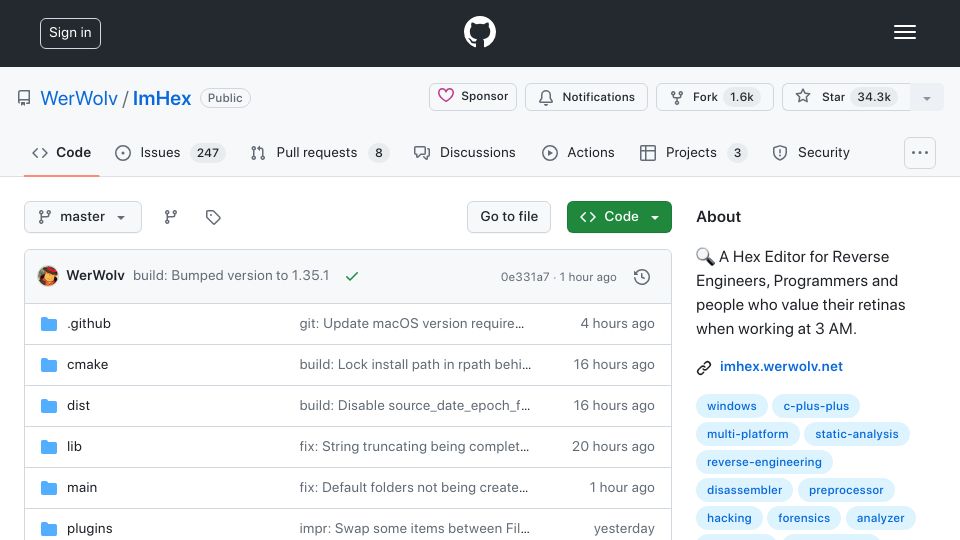Open the GitHub logo homepage

[479, 32]
